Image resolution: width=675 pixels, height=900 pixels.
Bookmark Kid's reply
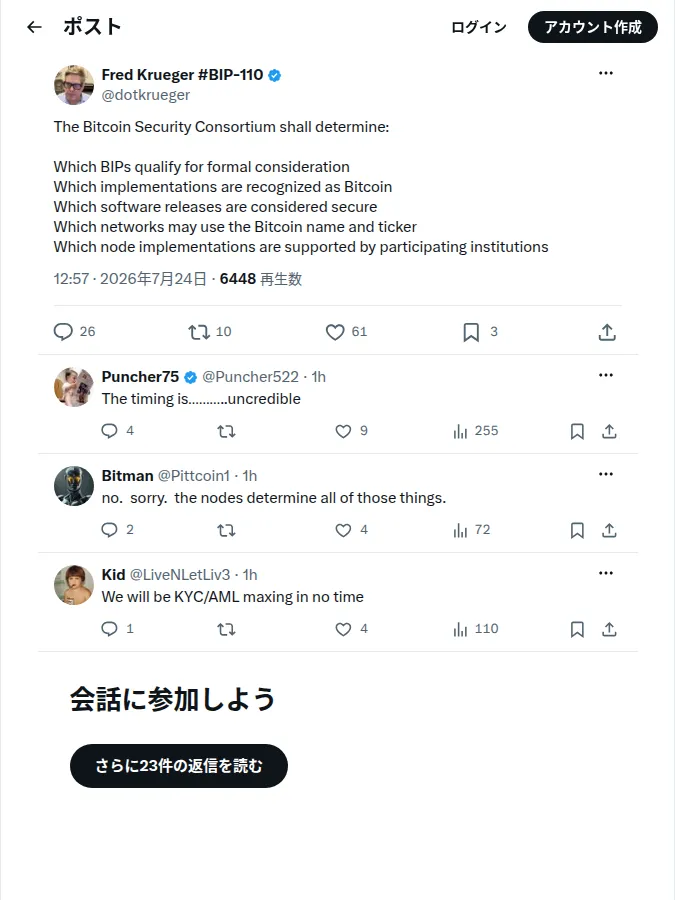click(577, 629)
